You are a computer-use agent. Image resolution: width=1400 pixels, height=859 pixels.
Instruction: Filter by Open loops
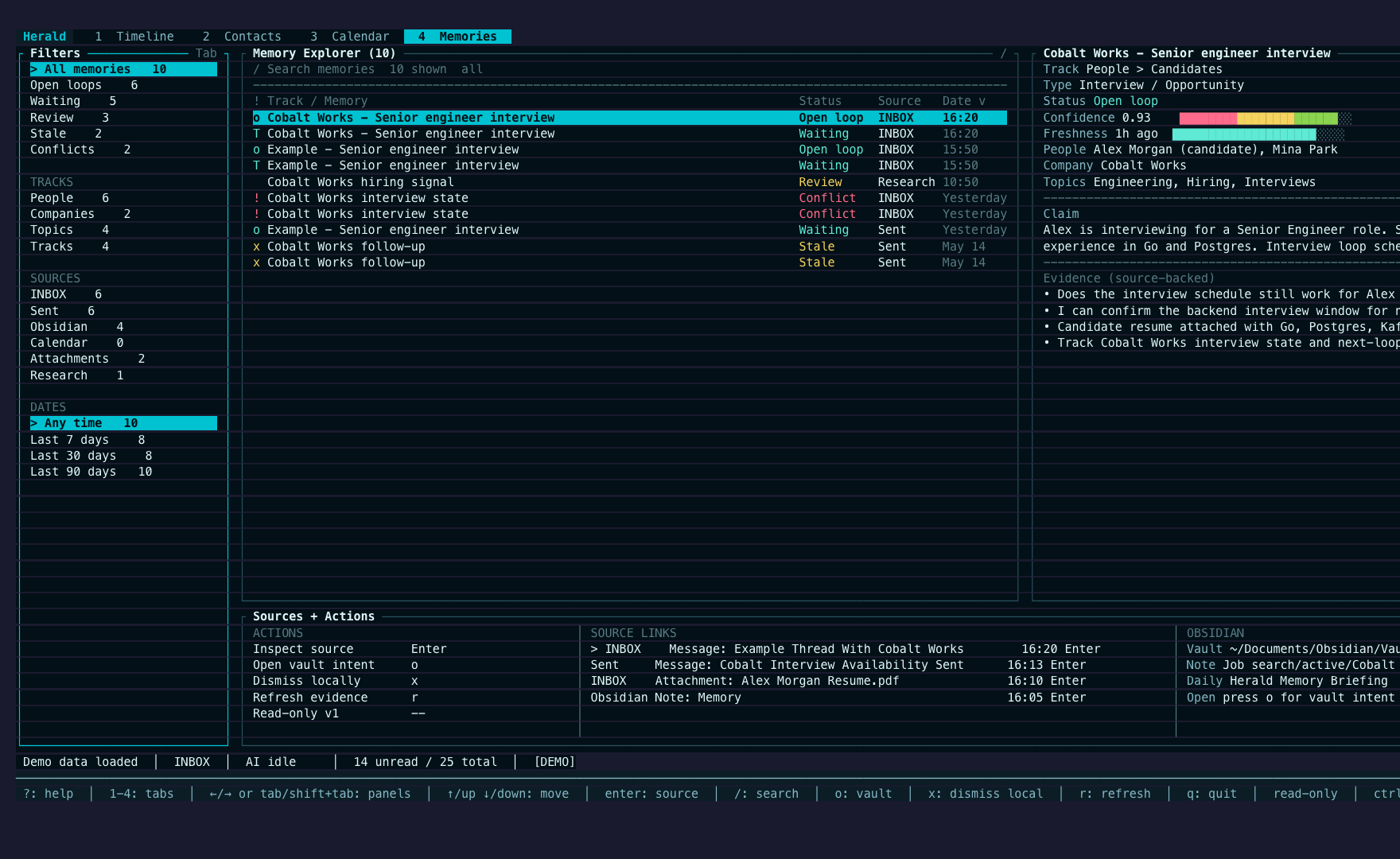click(x=84, y=85)
